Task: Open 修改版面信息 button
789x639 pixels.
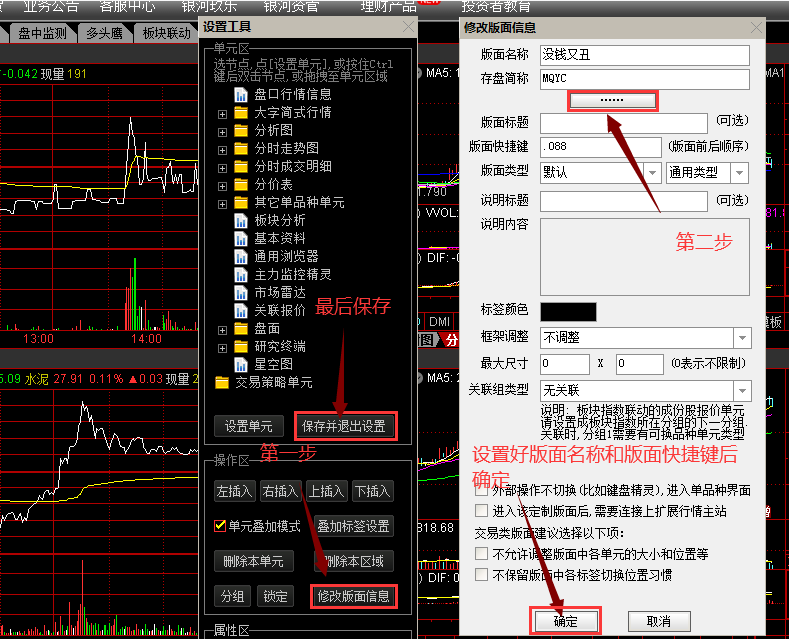Action: coord(354,596)
